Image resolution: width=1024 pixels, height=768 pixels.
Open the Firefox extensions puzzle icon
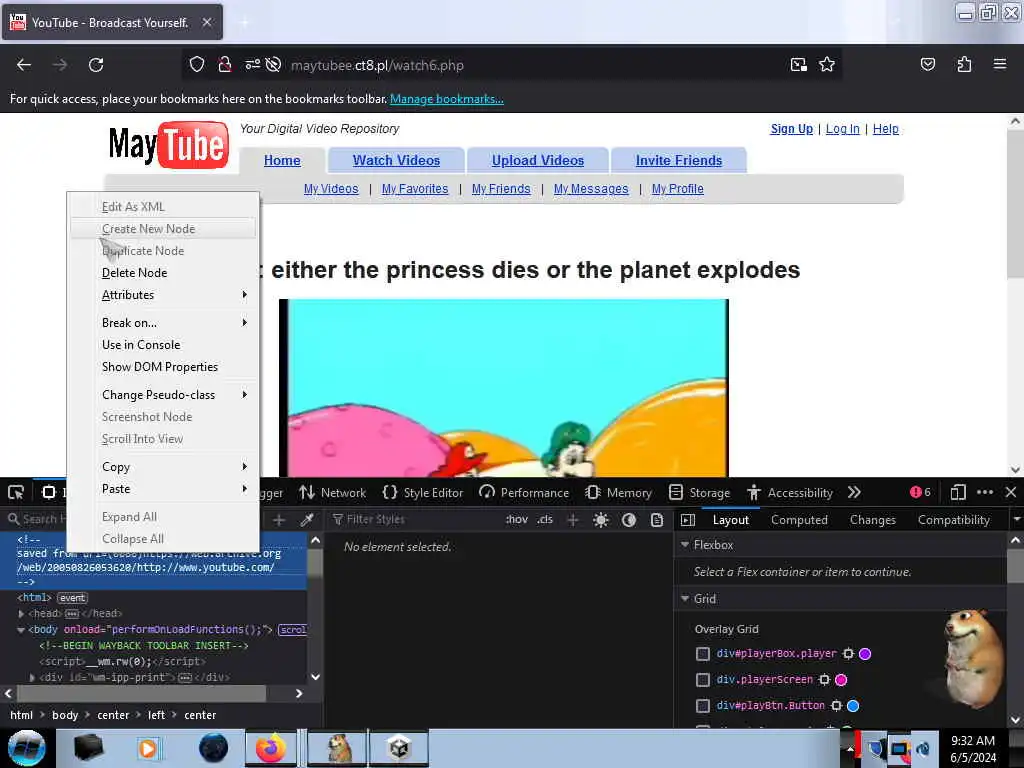point(964,65)
